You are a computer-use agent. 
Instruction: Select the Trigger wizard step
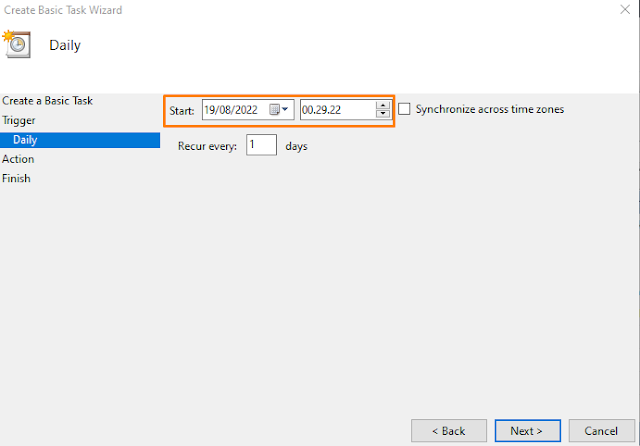[x=19, y=120]
